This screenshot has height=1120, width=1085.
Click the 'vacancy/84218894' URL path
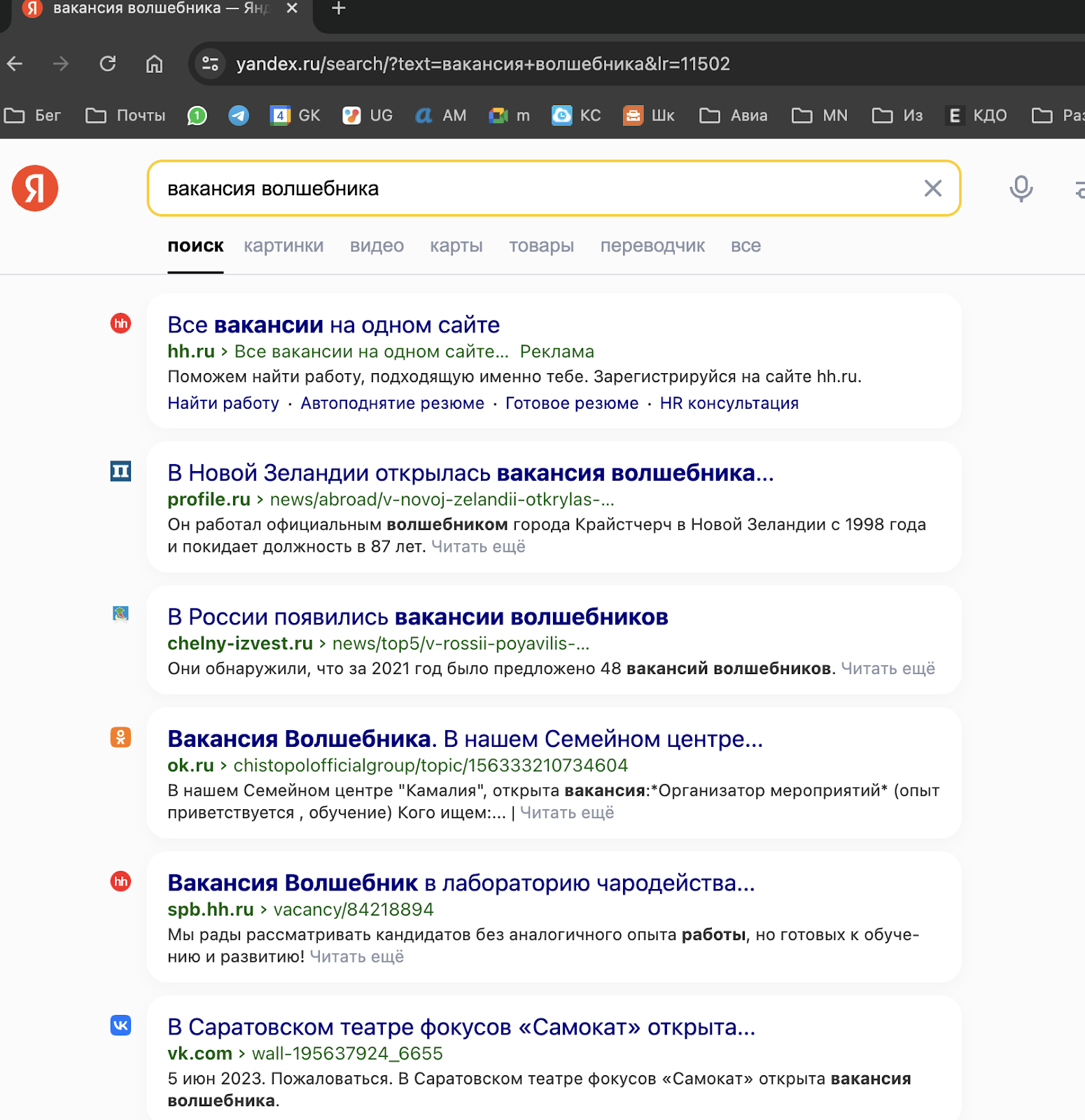pos(353,909)
